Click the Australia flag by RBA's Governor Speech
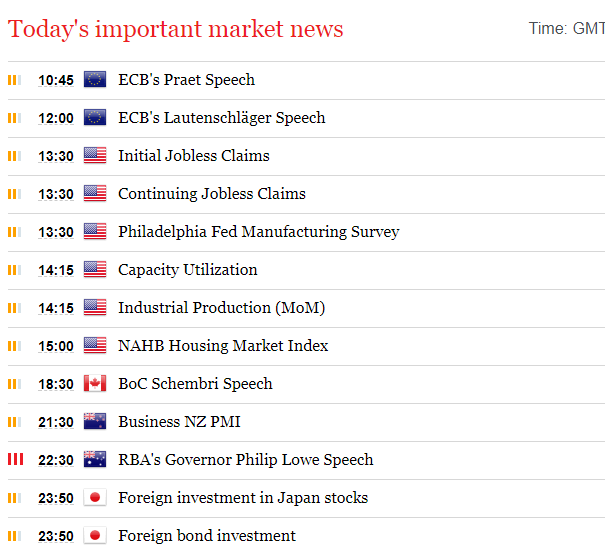 (95, 459)
